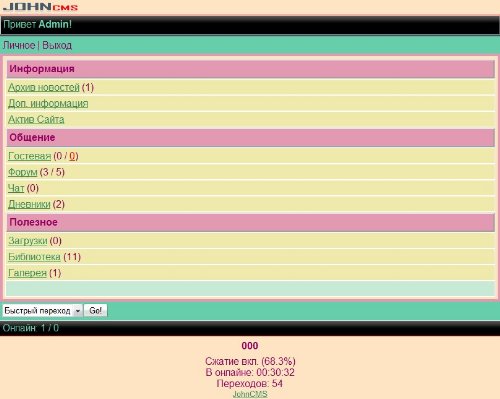Click red admin count next to Гостевая

coord(72,156)
